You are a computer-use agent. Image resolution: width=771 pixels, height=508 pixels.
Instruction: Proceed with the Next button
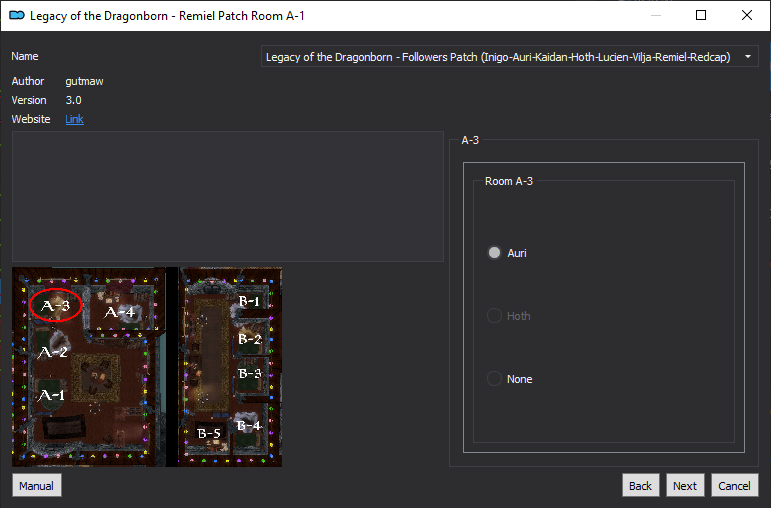coord(684,486)
